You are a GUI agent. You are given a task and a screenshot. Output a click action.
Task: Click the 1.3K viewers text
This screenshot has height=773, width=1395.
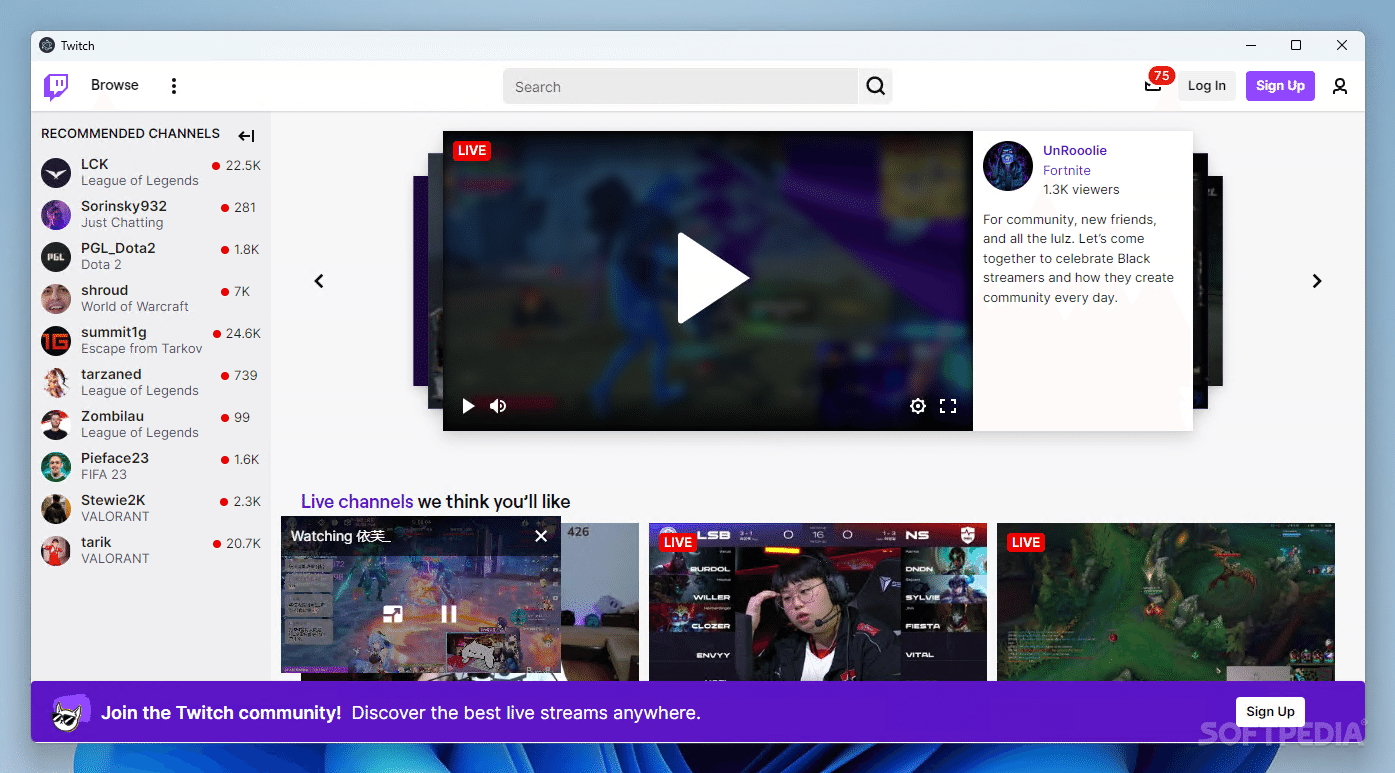point(1081,189)
